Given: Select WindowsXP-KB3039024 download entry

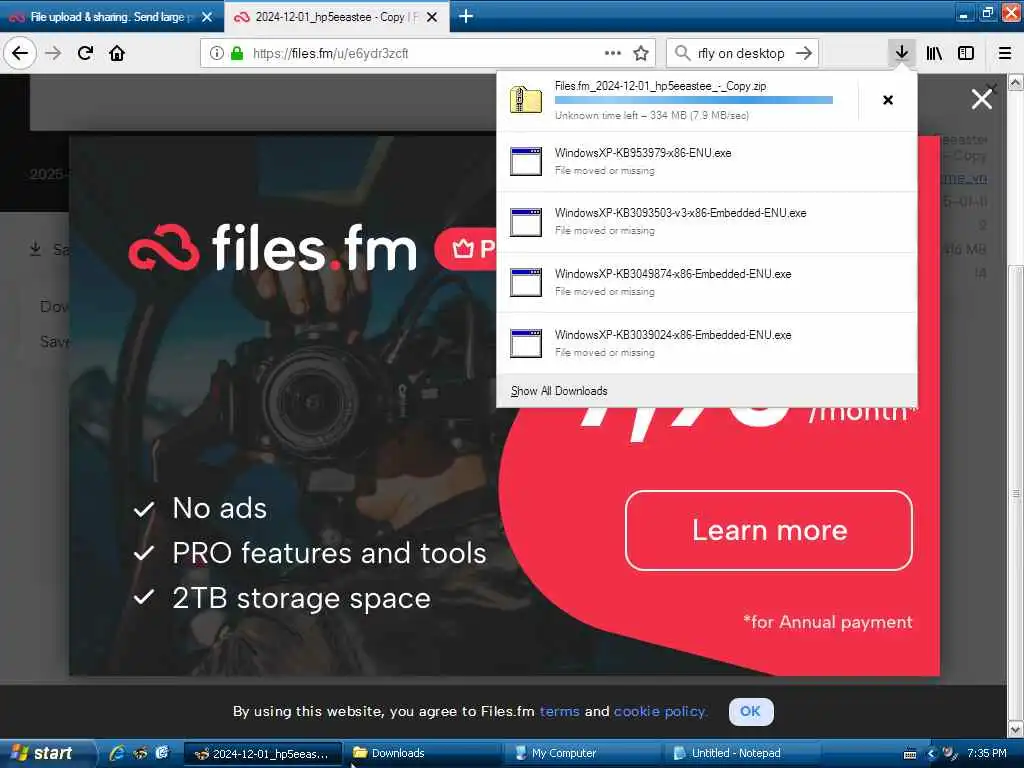Looking at the screenshot, I should click(x=707, y=344).
